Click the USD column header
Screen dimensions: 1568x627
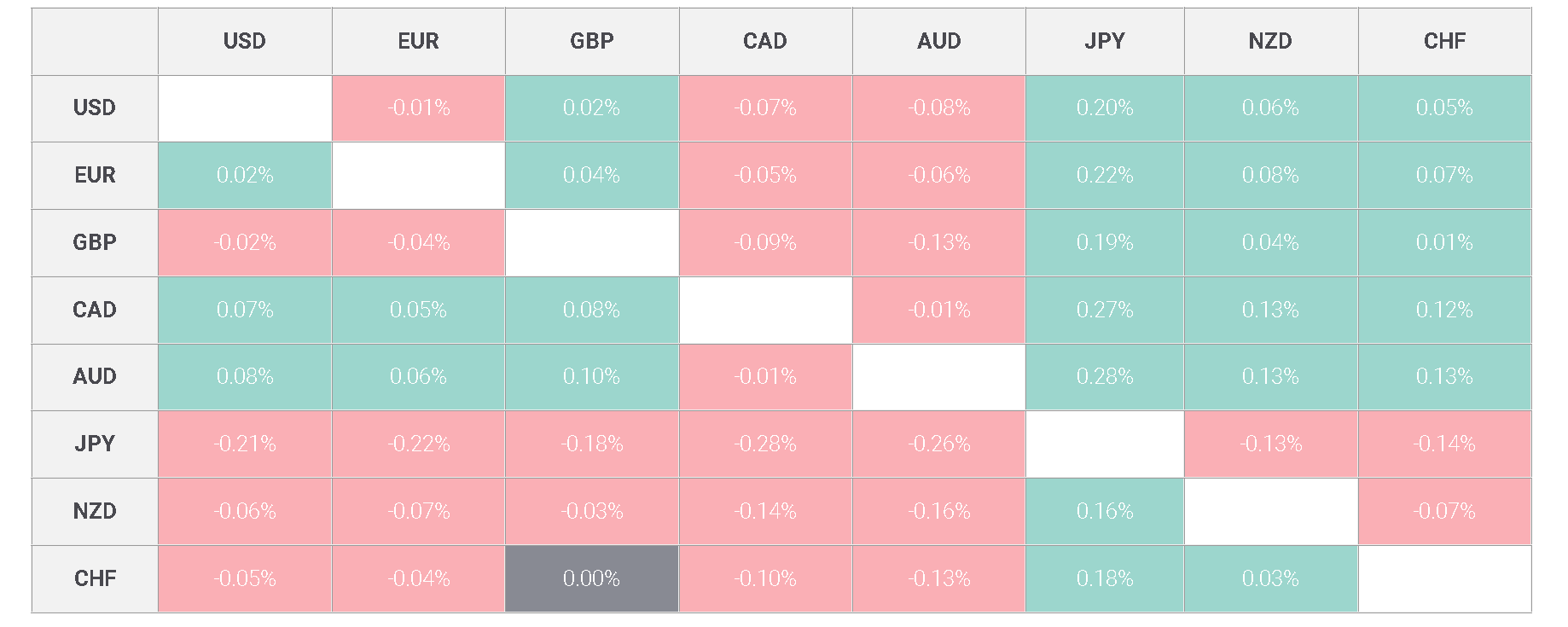click(x=245, y=41)
